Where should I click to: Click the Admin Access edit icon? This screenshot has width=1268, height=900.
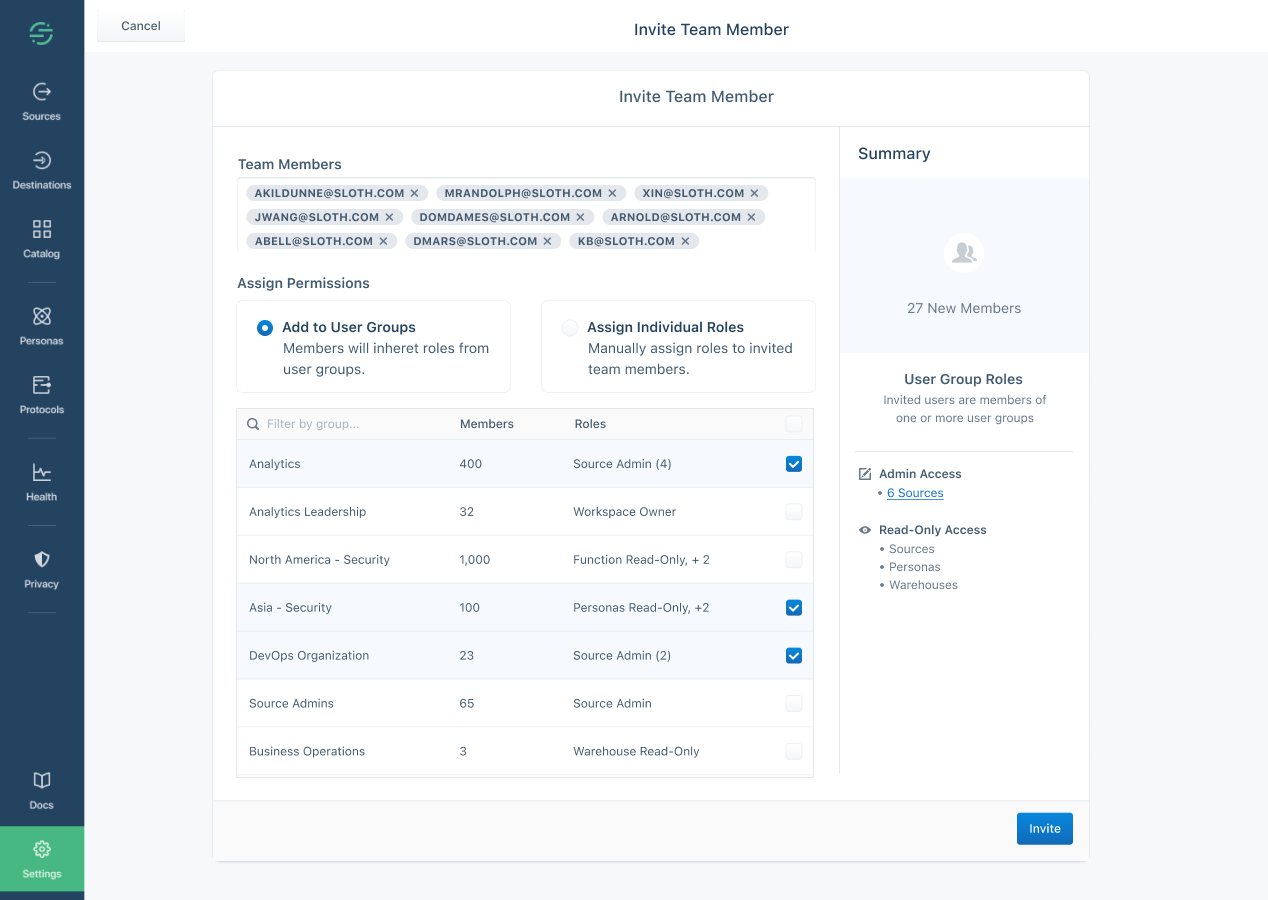(865, 474)
